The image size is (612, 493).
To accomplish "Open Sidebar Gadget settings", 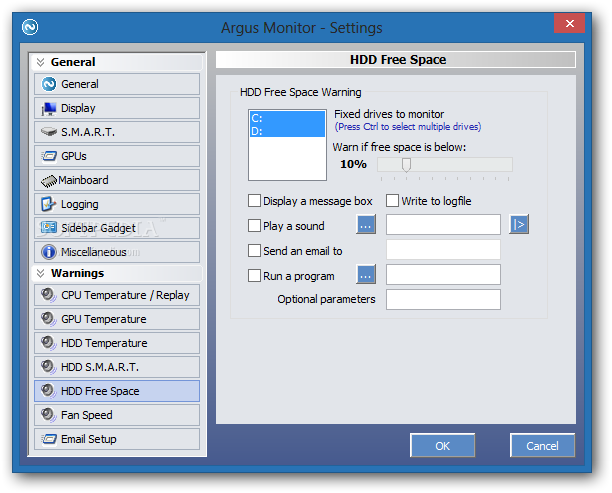I will [117, 228].
